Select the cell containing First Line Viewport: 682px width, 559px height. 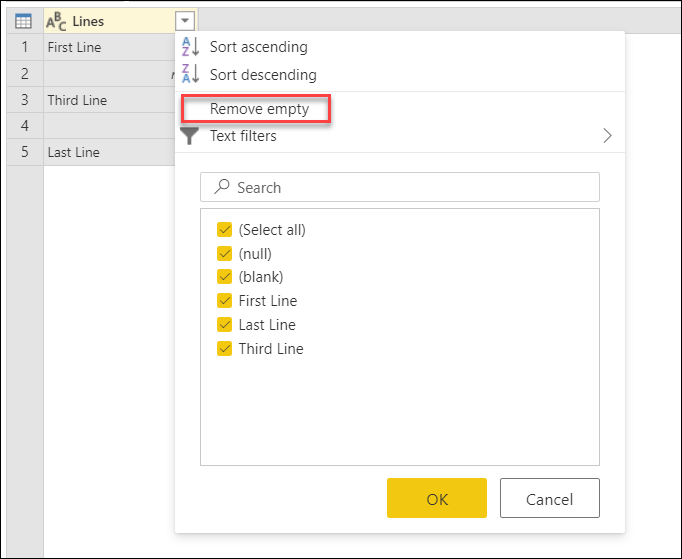[109, 47]
